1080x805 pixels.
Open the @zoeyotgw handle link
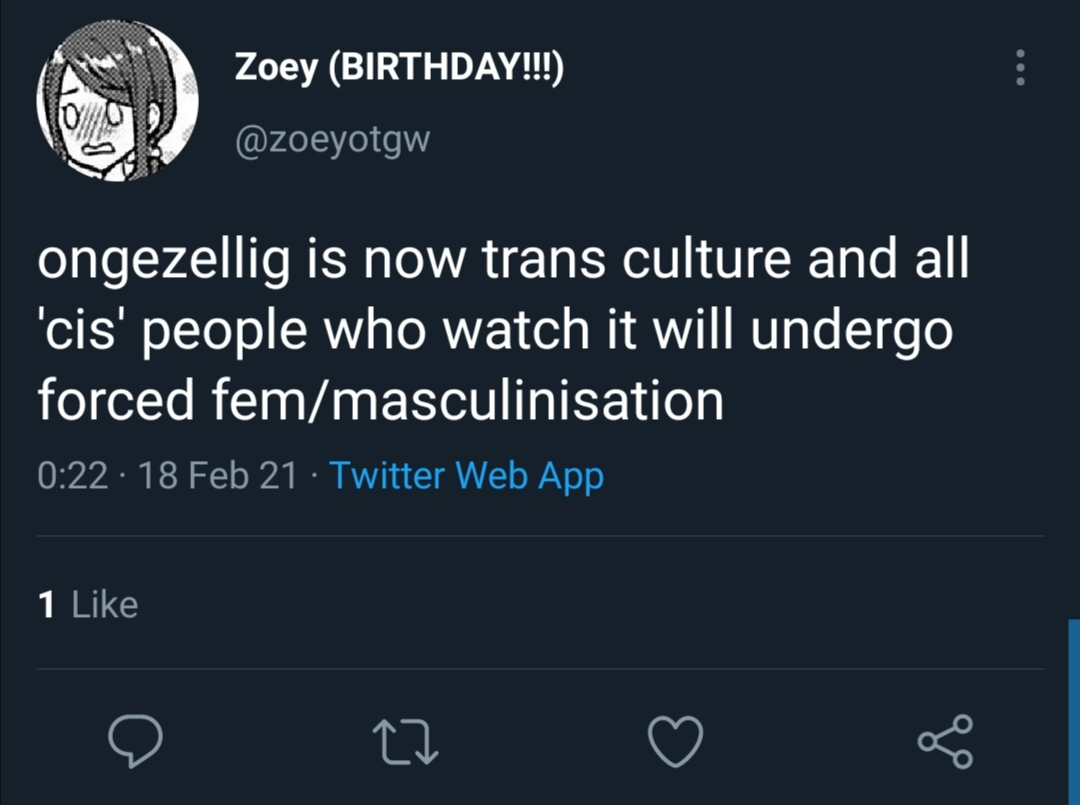[x=331, y=140]
